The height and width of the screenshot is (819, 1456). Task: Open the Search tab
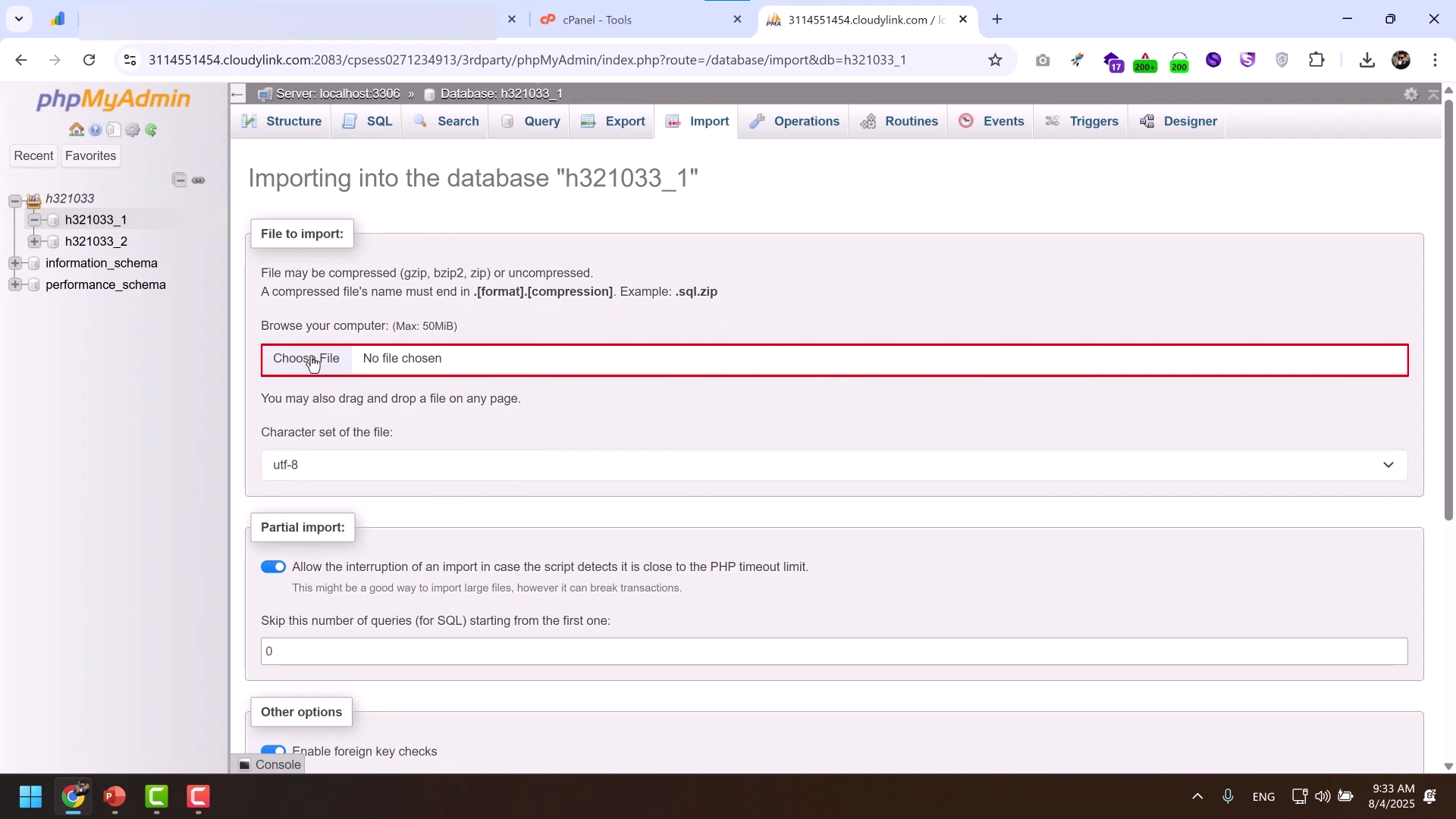point(447,122)
